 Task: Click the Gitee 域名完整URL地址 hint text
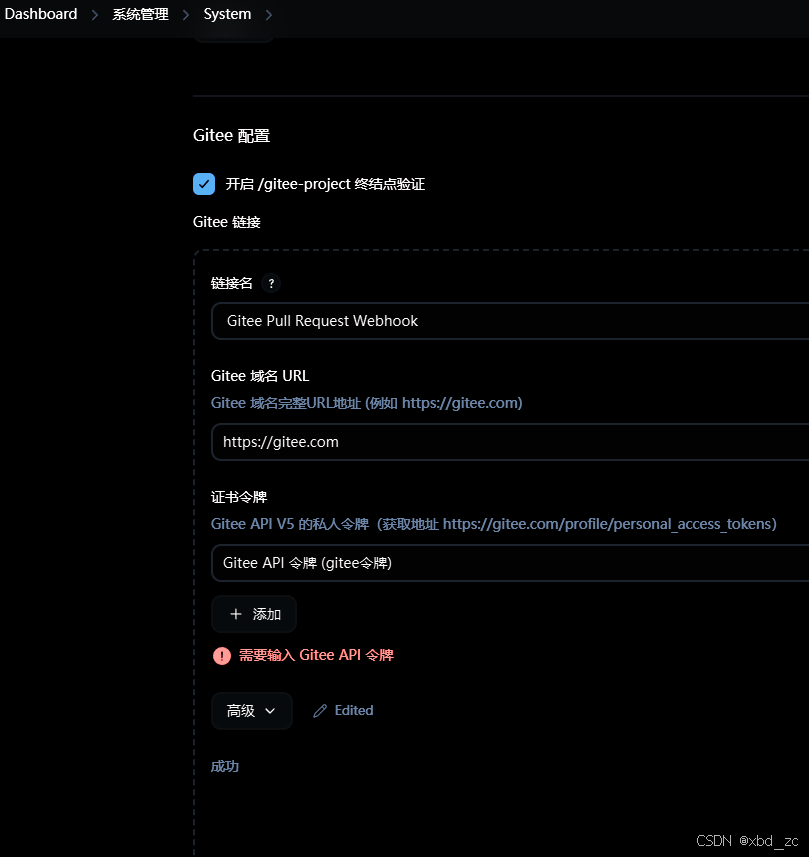coord(366,403)
